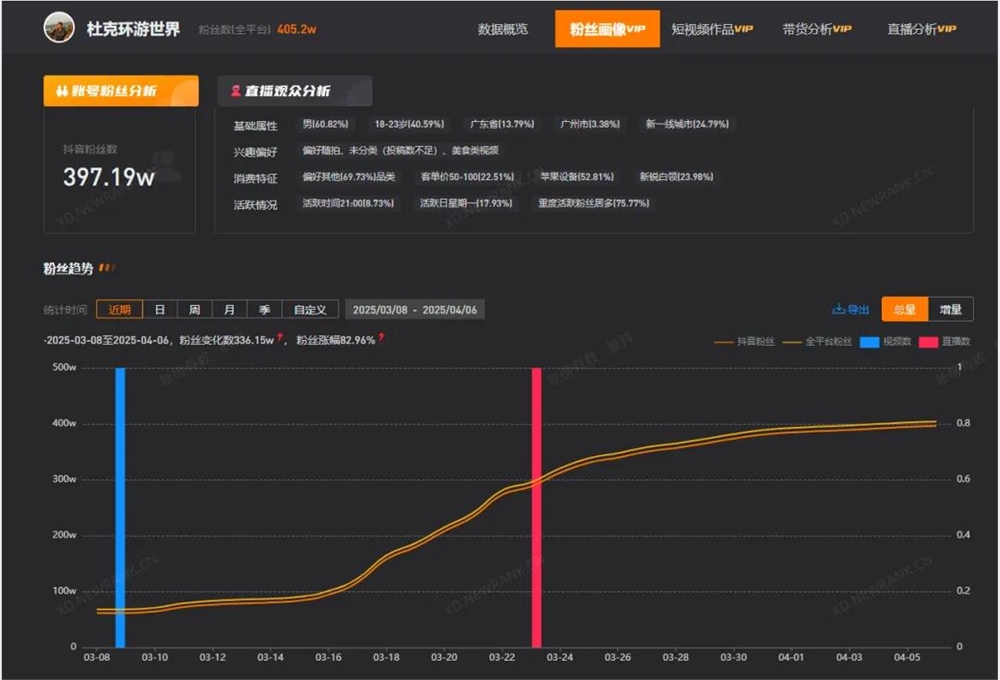Click the chart icon in 账号粉丝分析 tab
1000x680 pixels.
(62, 90)
